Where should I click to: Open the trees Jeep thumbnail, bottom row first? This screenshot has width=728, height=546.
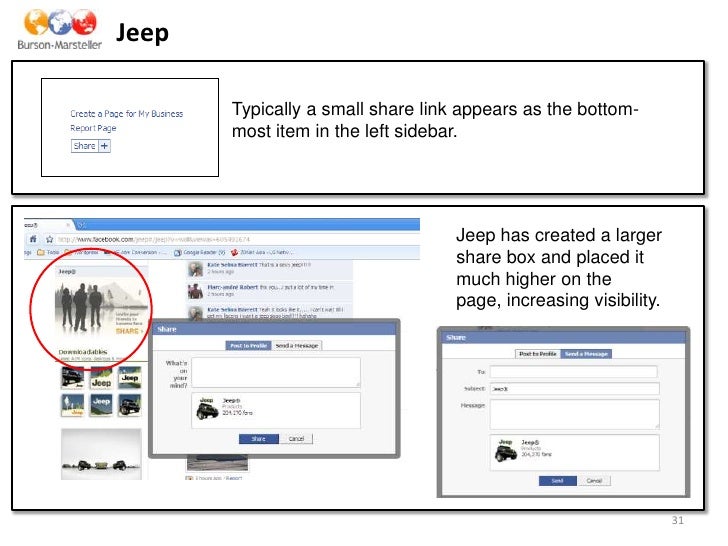coord(73,405)
